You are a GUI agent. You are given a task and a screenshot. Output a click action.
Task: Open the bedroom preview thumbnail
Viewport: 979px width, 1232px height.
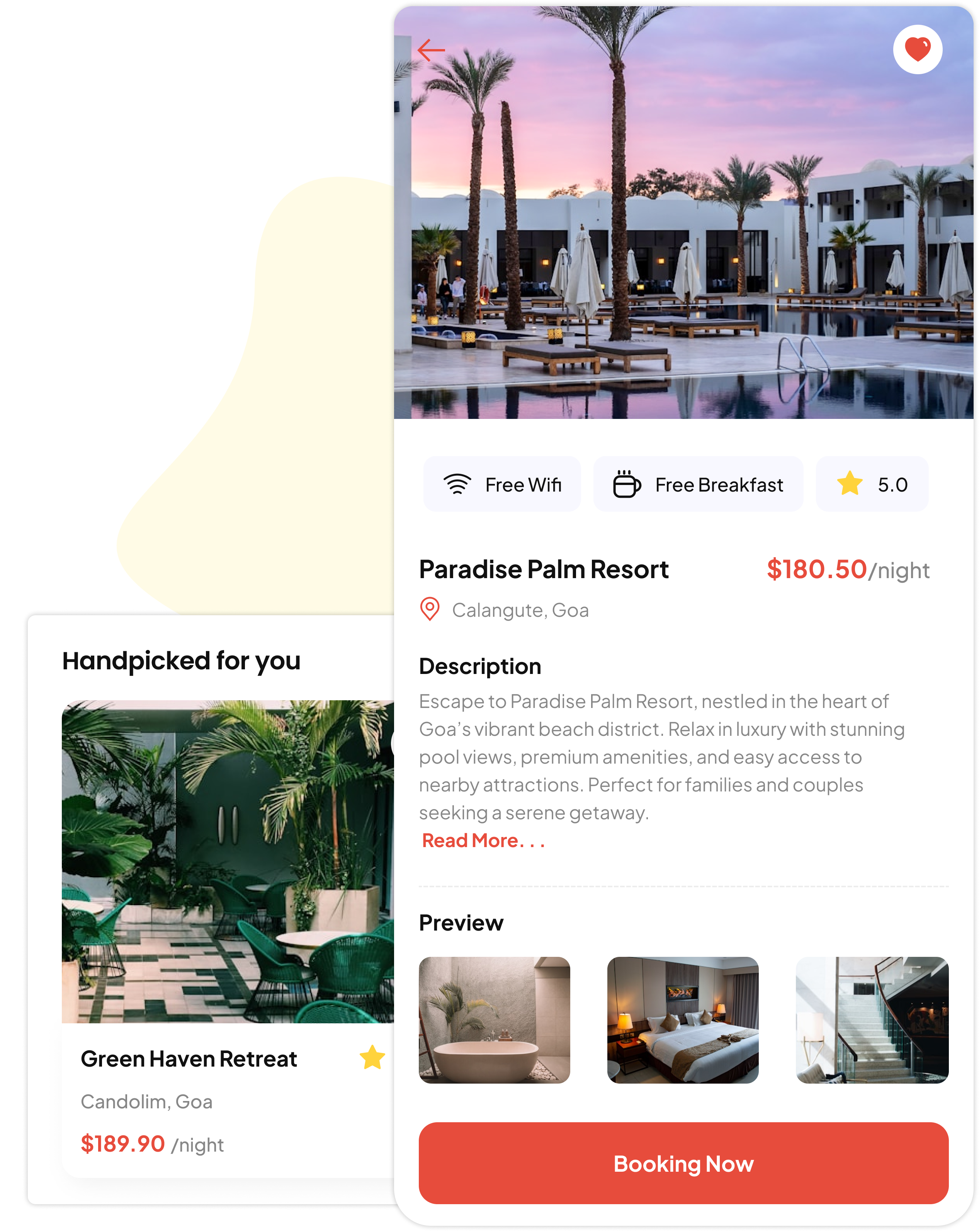pos(683,1020)
